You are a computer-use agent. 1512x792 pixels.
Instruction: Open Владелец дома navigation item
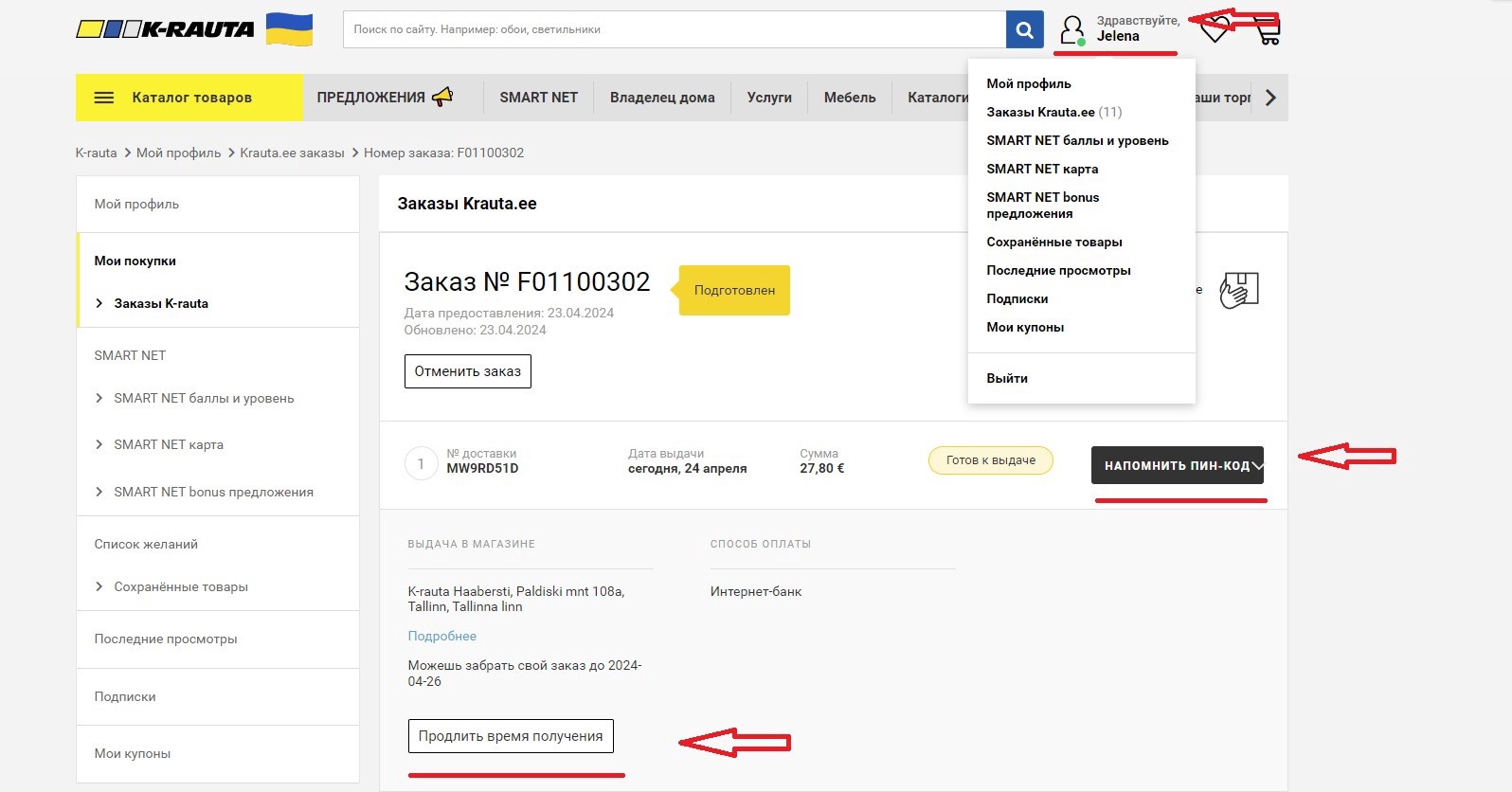coord(662,98)
